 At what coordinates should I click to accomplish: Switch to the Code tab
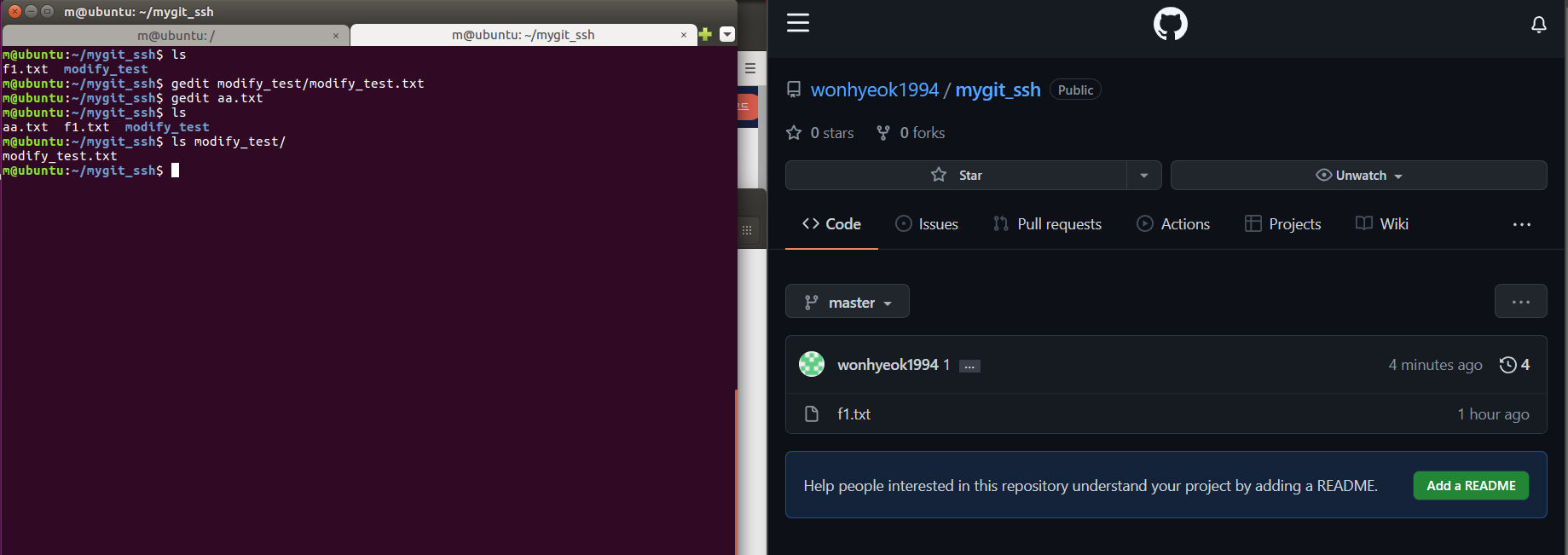pos(831,224)
